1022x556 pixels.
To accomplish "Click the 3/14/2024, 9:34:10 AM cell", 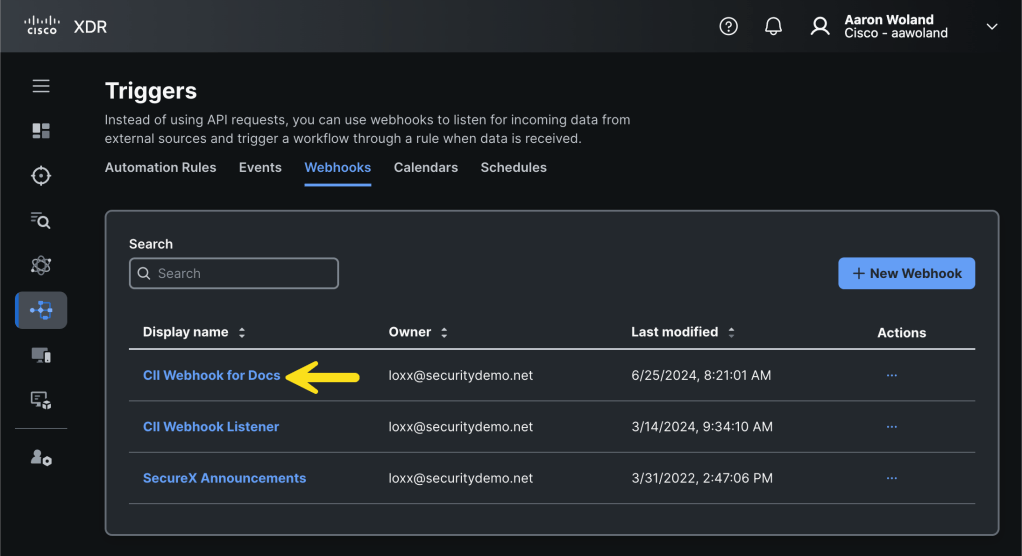I will pos(702,427).
